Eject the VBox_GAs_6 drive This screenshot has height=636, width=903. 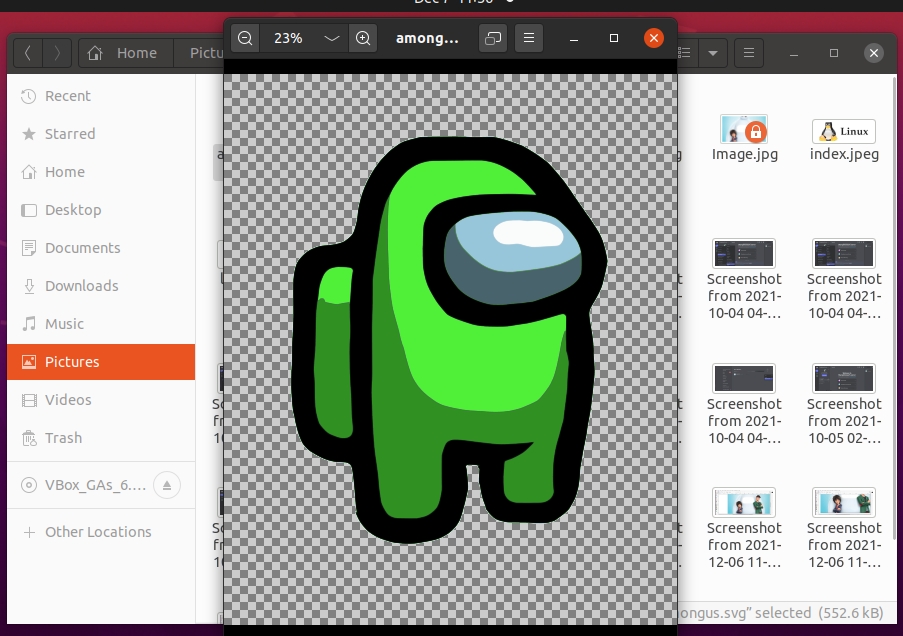(x=165, y=485)
